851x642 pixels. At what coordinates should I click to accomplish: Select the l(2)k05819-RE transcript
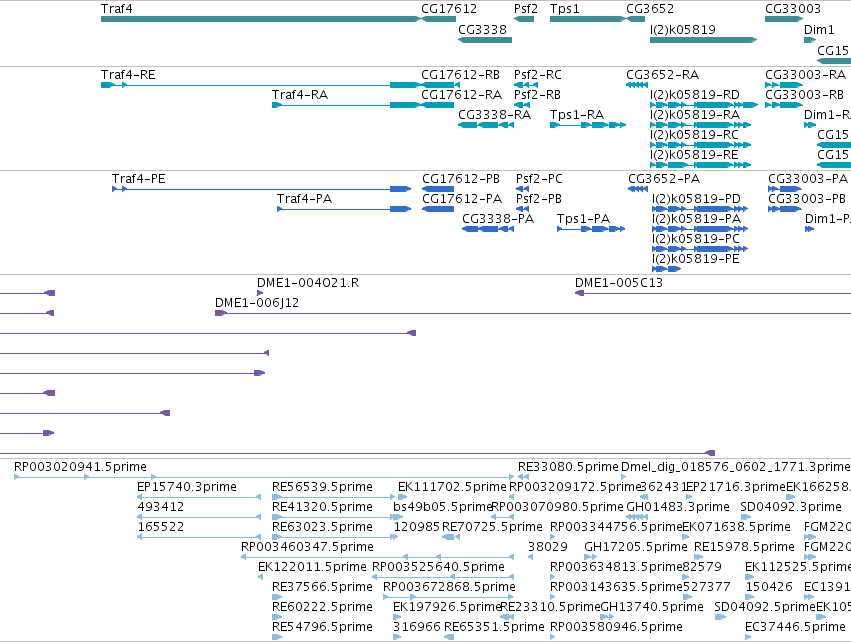pyautogui.click(x=701, y=165)
